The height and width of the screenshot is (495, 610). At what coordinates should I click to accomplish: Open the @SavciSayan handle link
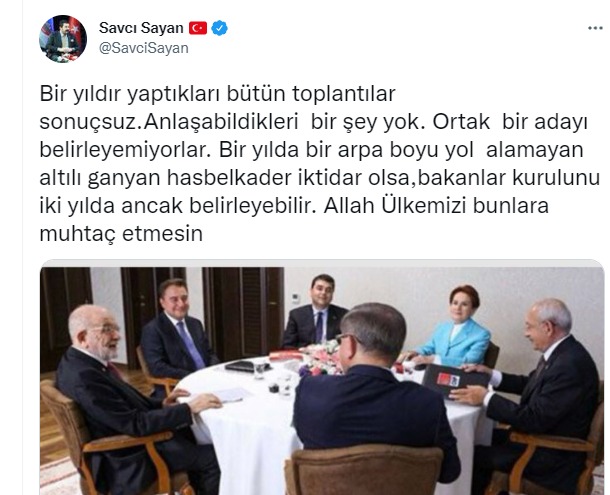click(144, 48)
